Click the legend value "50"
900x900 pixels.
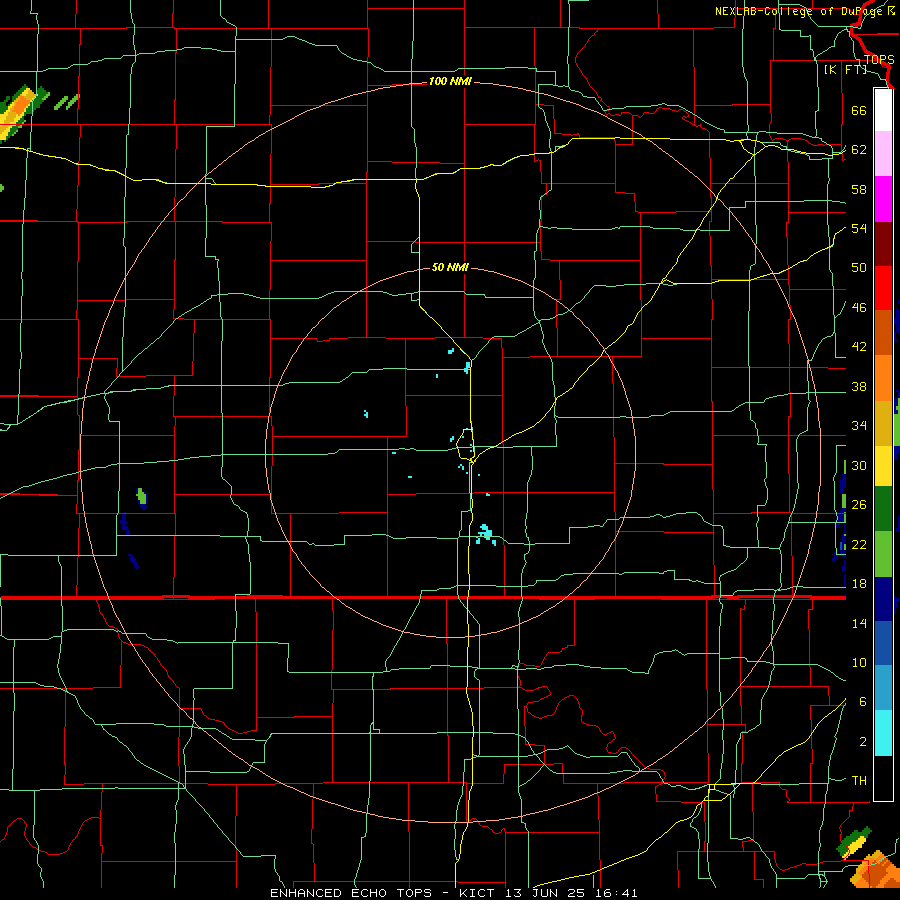pos(859,267)
